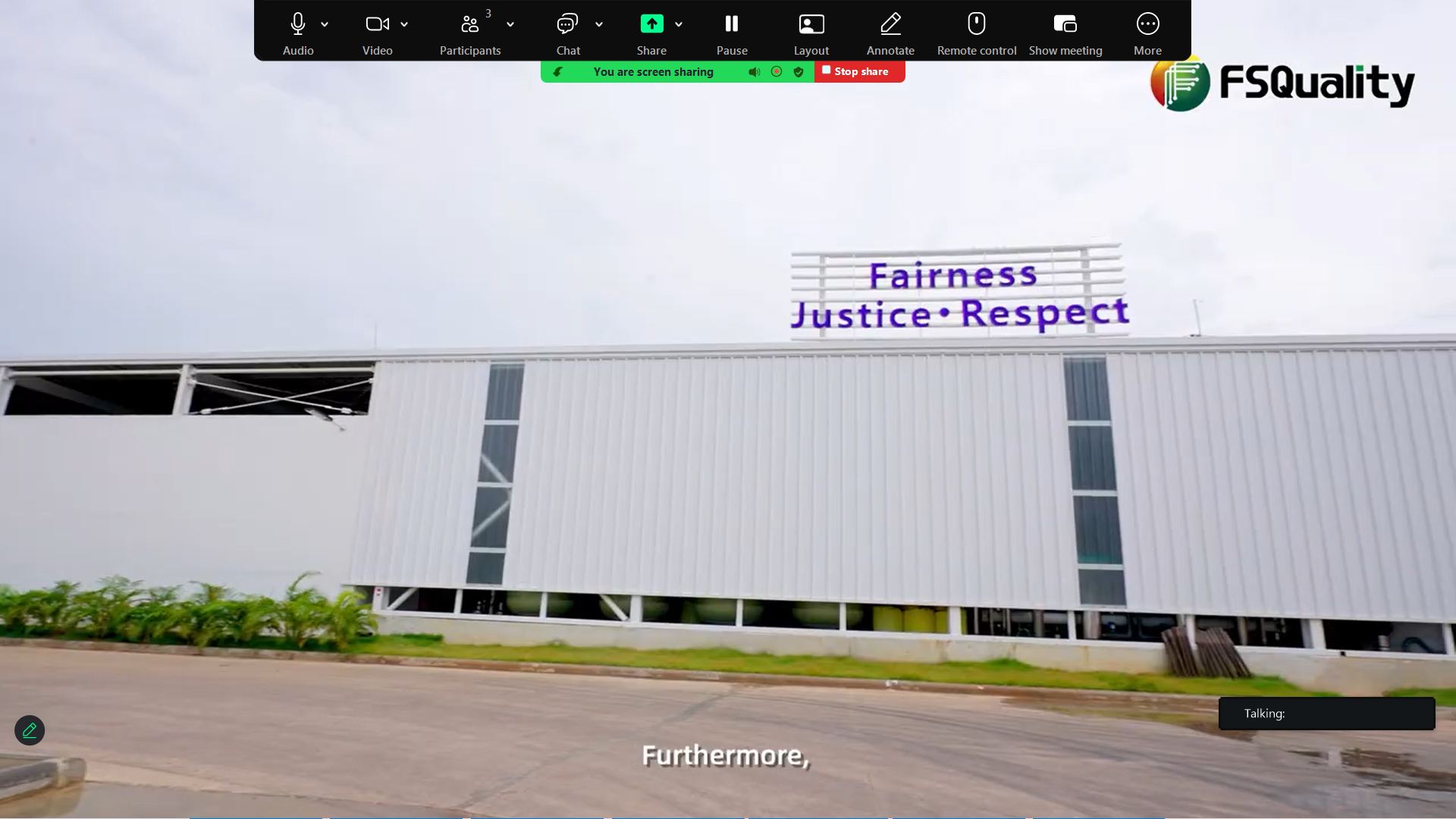This screenshot has height=819, width=1456.
Task: Click the red Stop share button
Action: click(859, 71)
